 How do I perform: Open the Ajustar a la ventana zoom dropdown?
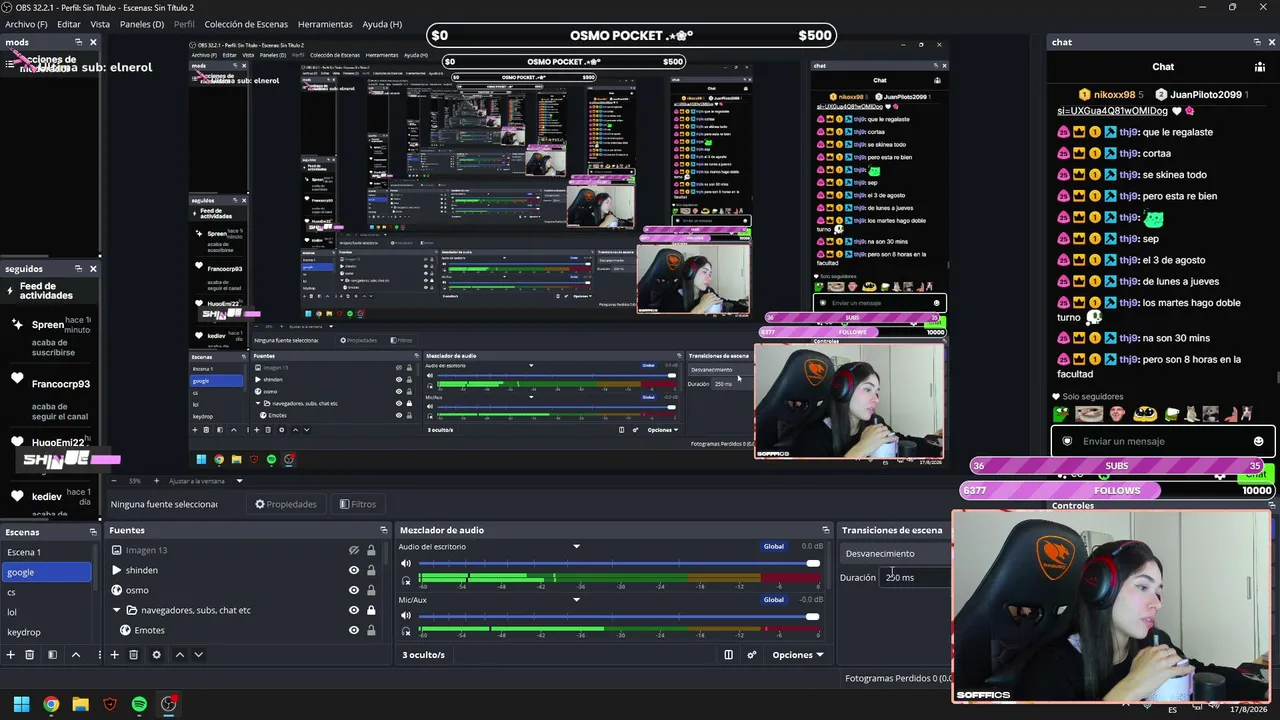(x=205, y=481)
